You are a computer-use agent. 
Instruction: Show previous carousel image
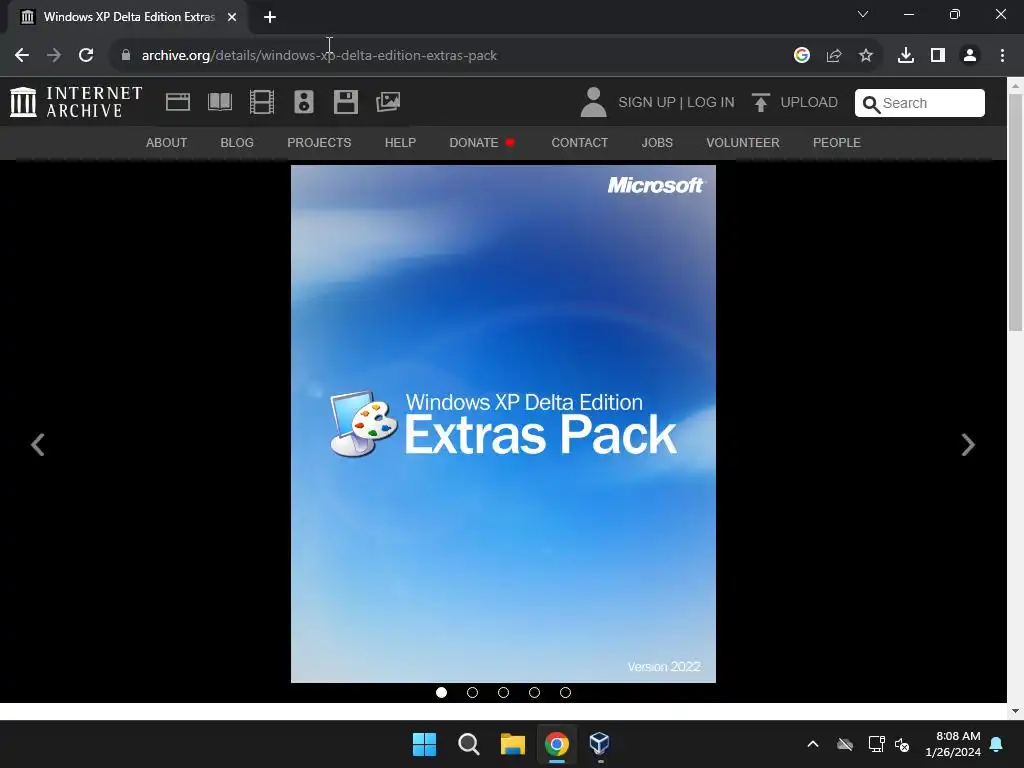click(x=38, y=445)
